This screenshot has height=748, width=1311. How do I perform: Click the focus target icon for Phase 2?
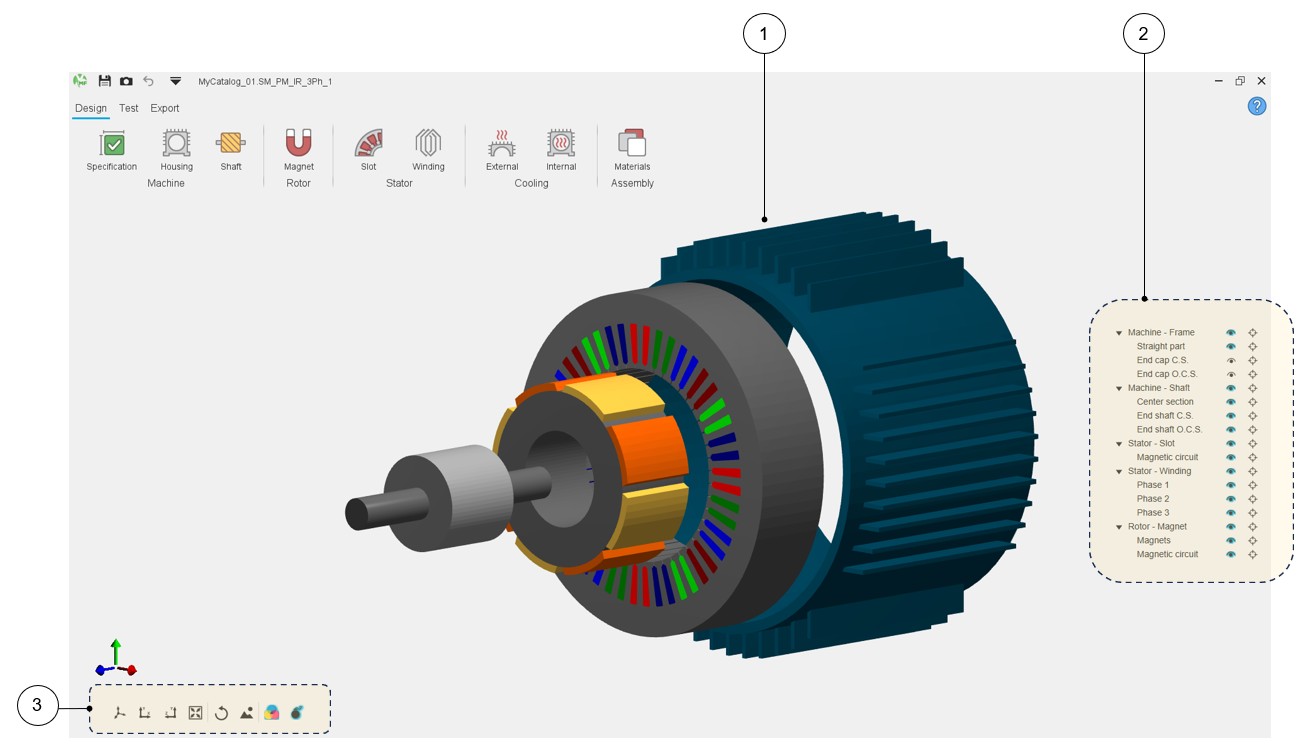tap(1253, 499)
